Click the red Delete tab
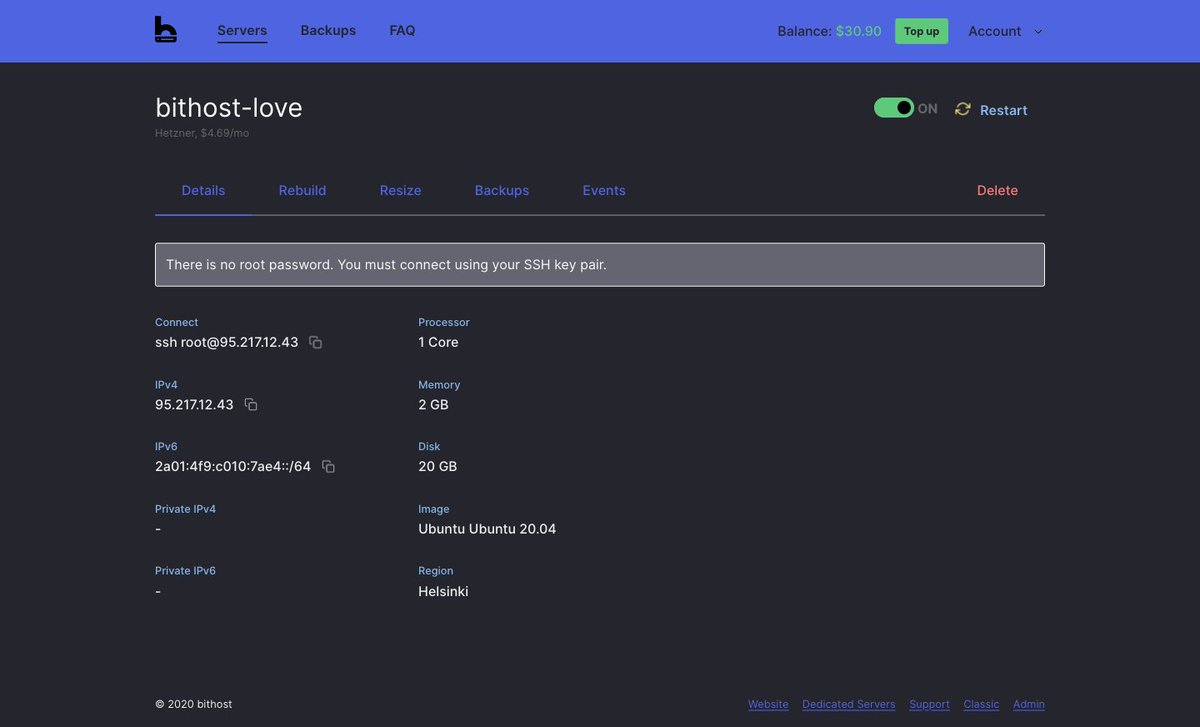Image resolution: width=1200 pixels, height=727 pixels. (997, 190)
